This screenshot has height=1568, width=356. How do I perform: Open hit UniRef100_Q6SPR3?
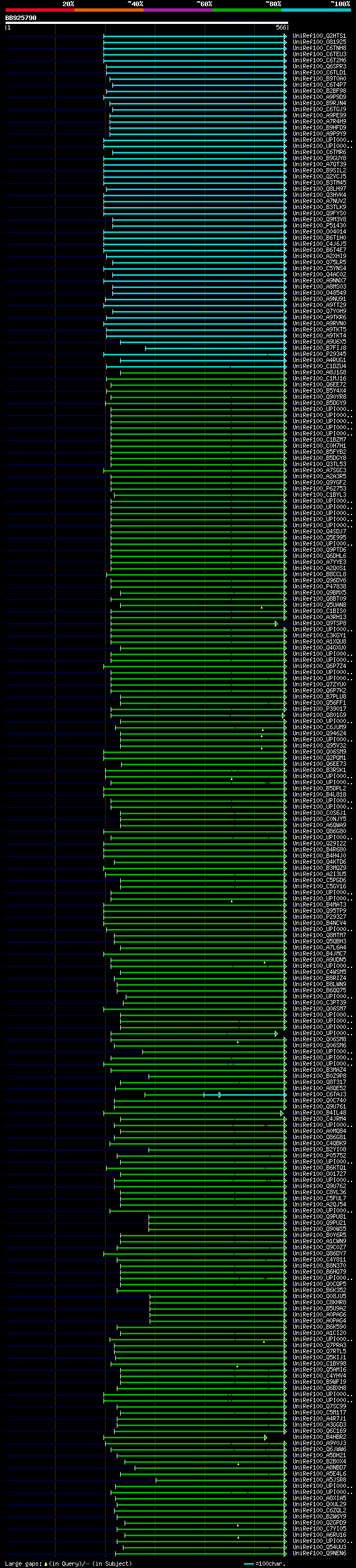pos(319,66)
